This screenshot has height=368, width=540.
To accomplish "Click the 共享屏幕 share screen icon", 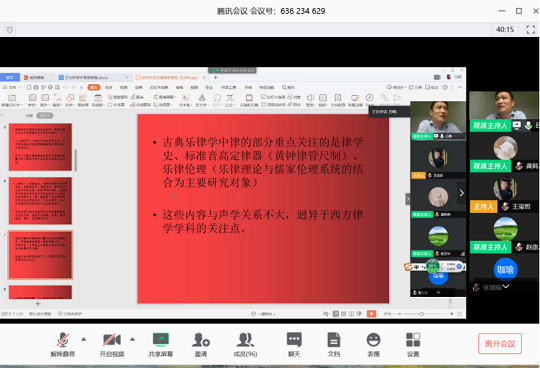I will point(161,344).
